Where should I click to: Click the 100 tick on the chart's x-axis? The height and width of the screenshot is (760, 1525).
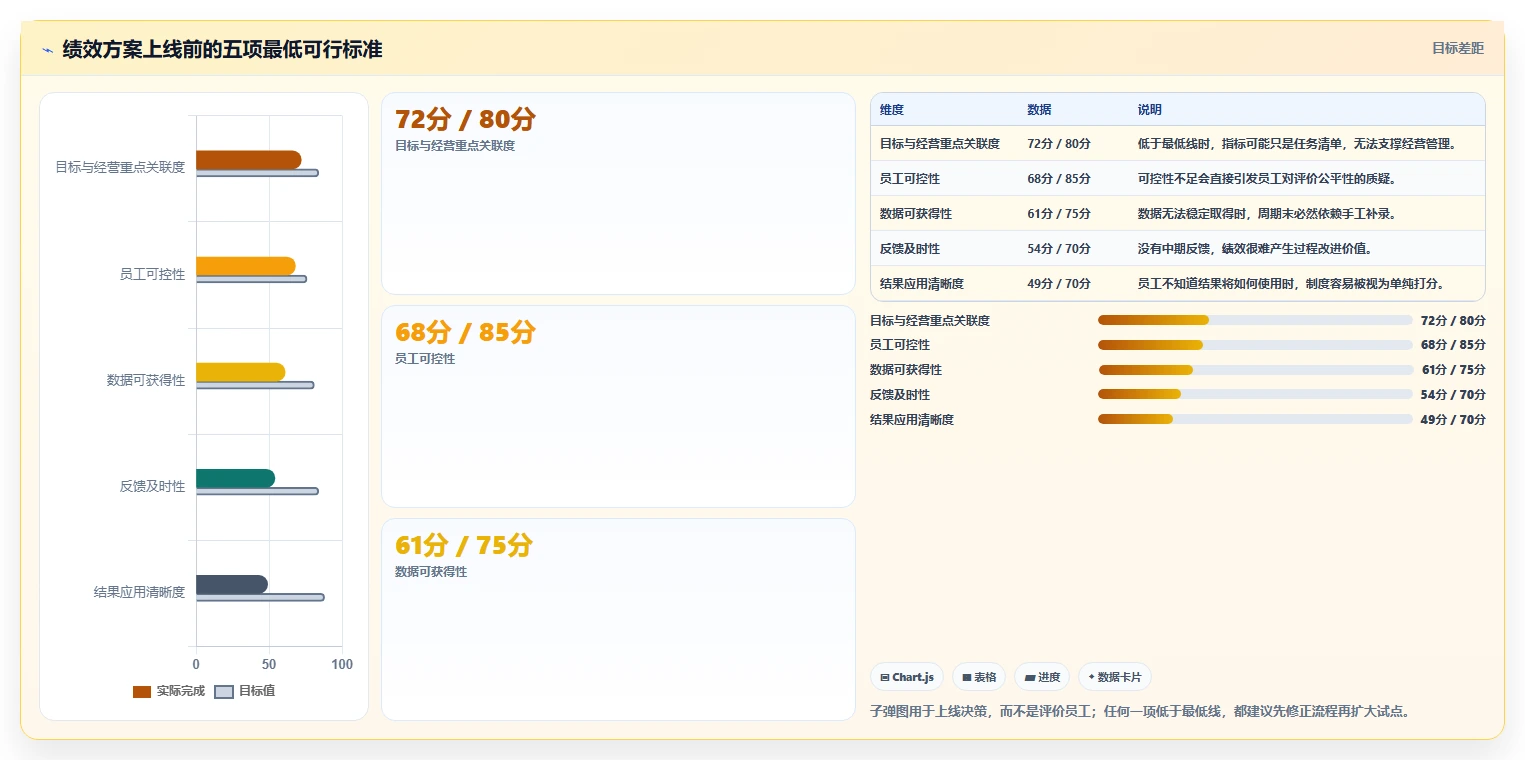(342, 665)
